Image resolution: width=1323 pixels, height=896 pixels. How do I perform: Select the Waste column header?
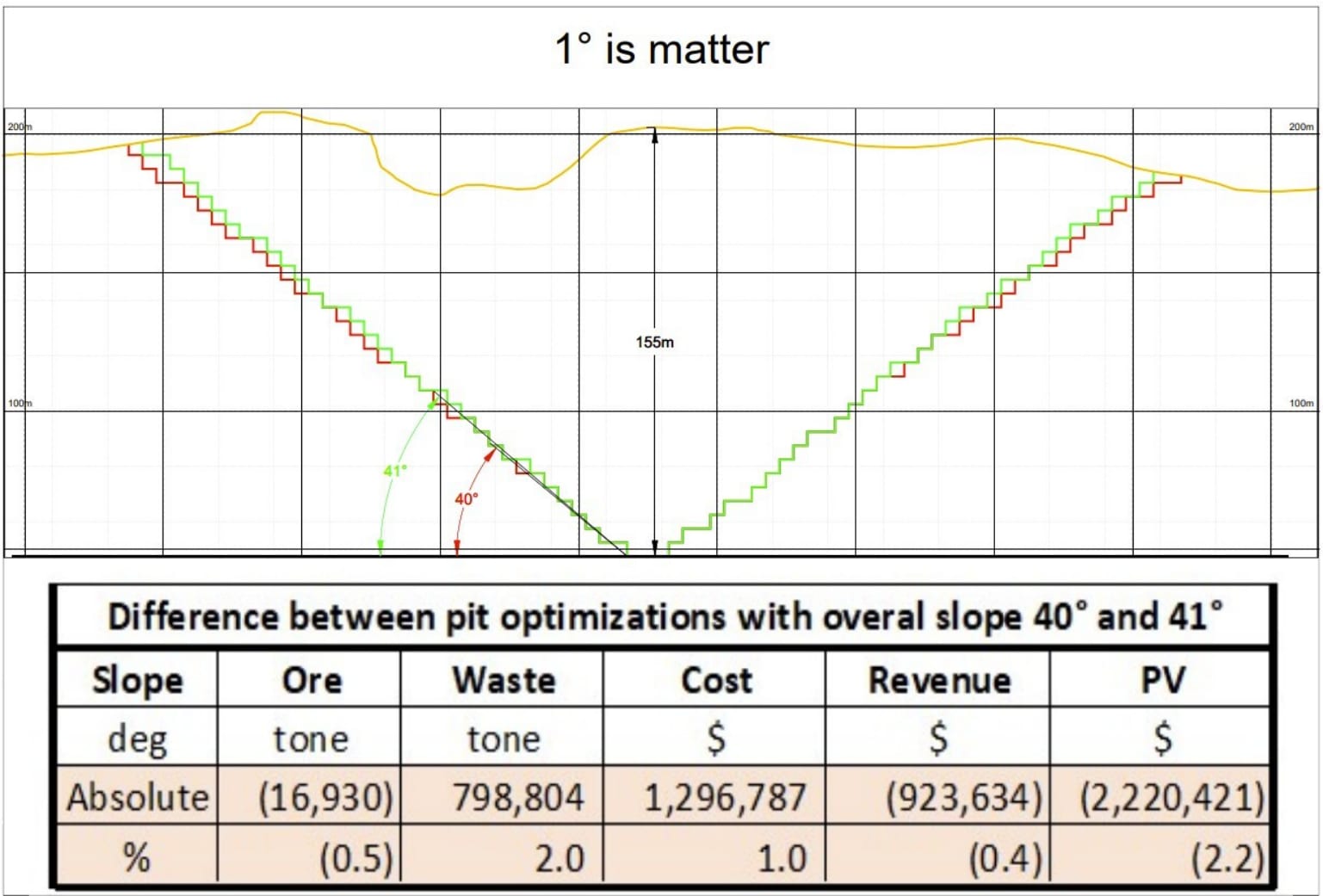(503, 680)
